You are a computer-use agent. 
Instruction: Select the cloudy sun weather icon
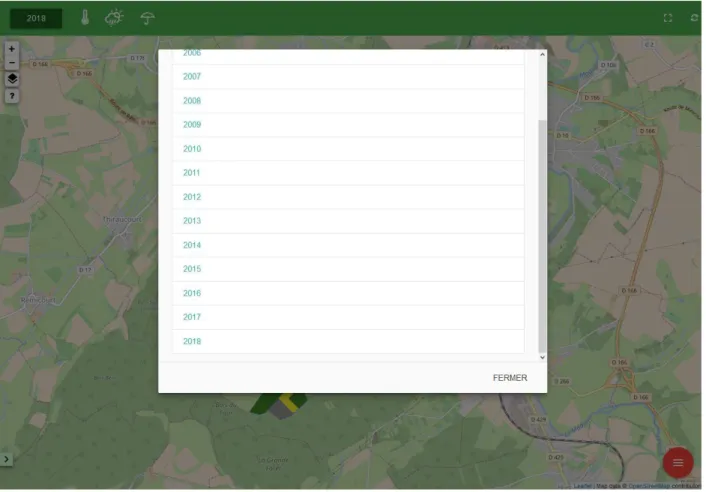point(114,18)
